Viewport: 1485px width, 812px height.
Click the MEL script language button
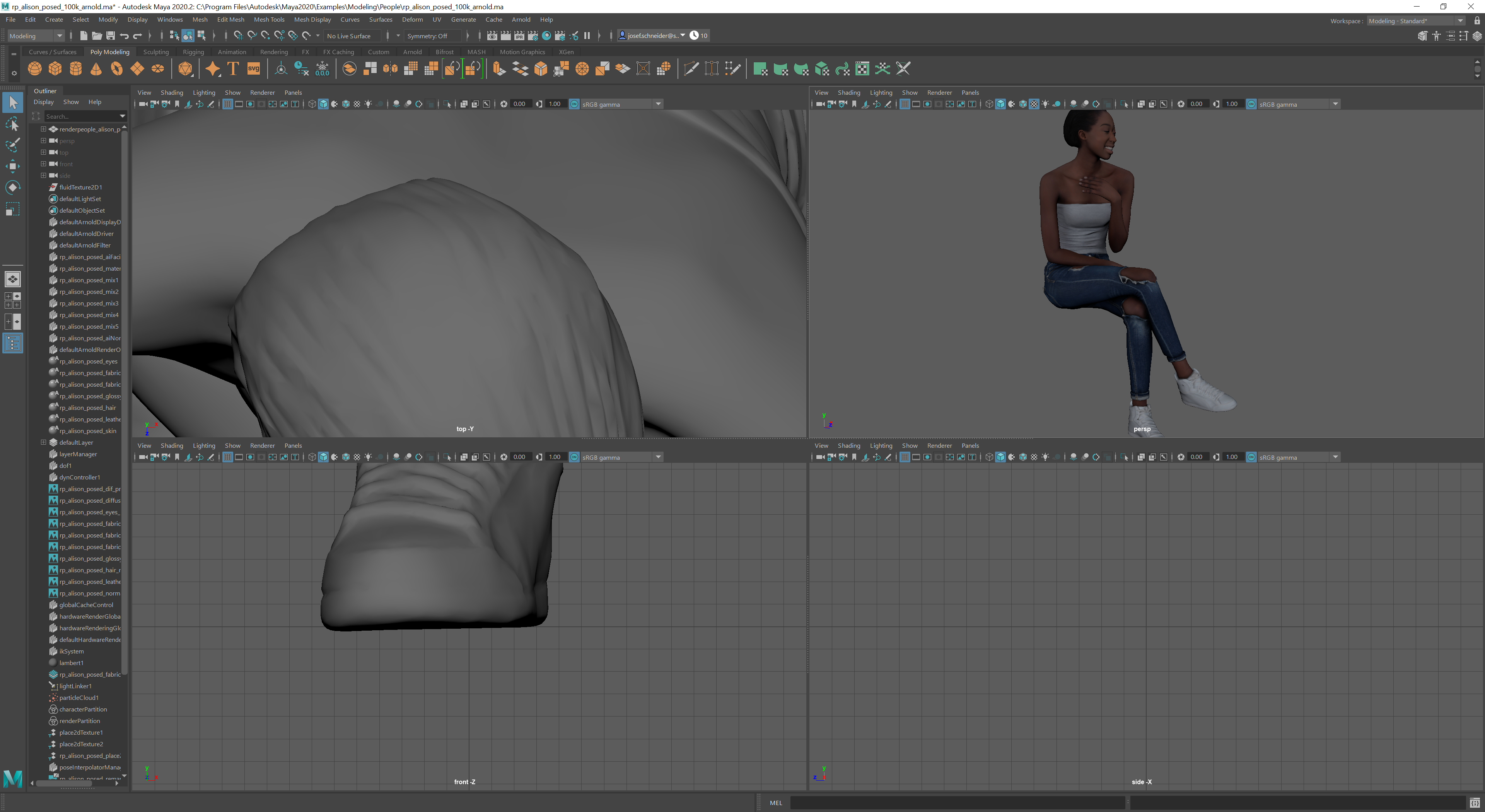point(776,803)
